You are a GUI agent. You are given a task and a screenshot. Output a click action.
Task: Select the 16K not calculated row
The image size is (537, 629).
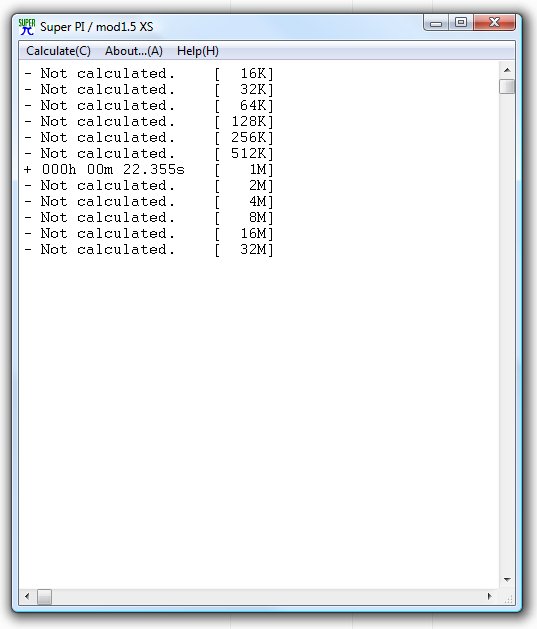coord(149,73)
